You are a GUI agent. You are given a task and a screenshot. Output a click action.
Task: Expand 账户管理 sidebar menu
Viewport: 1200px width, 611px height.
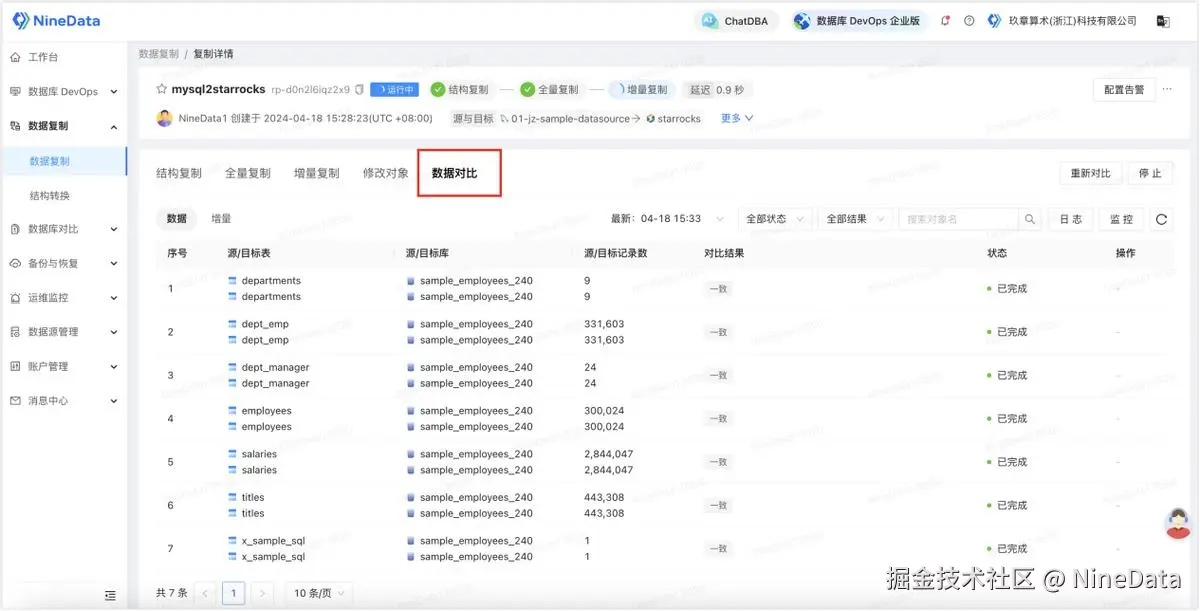point(63,366)
